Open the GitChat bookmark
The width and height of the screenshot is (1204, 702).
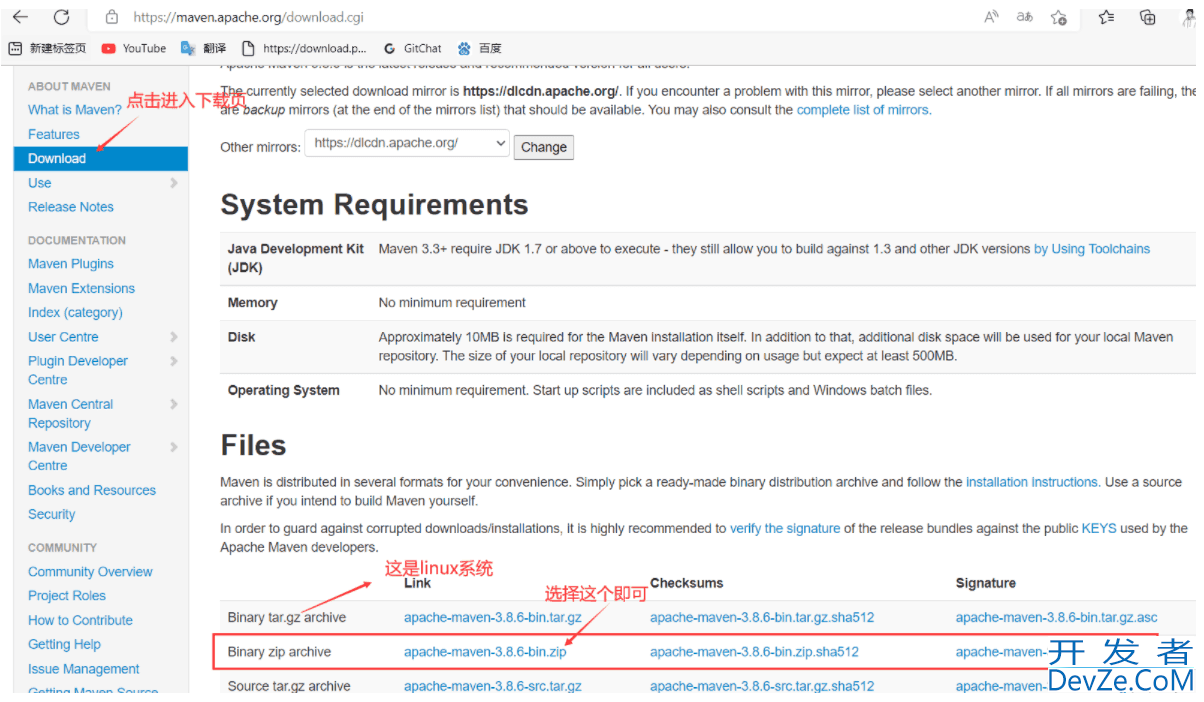(412, 48)
